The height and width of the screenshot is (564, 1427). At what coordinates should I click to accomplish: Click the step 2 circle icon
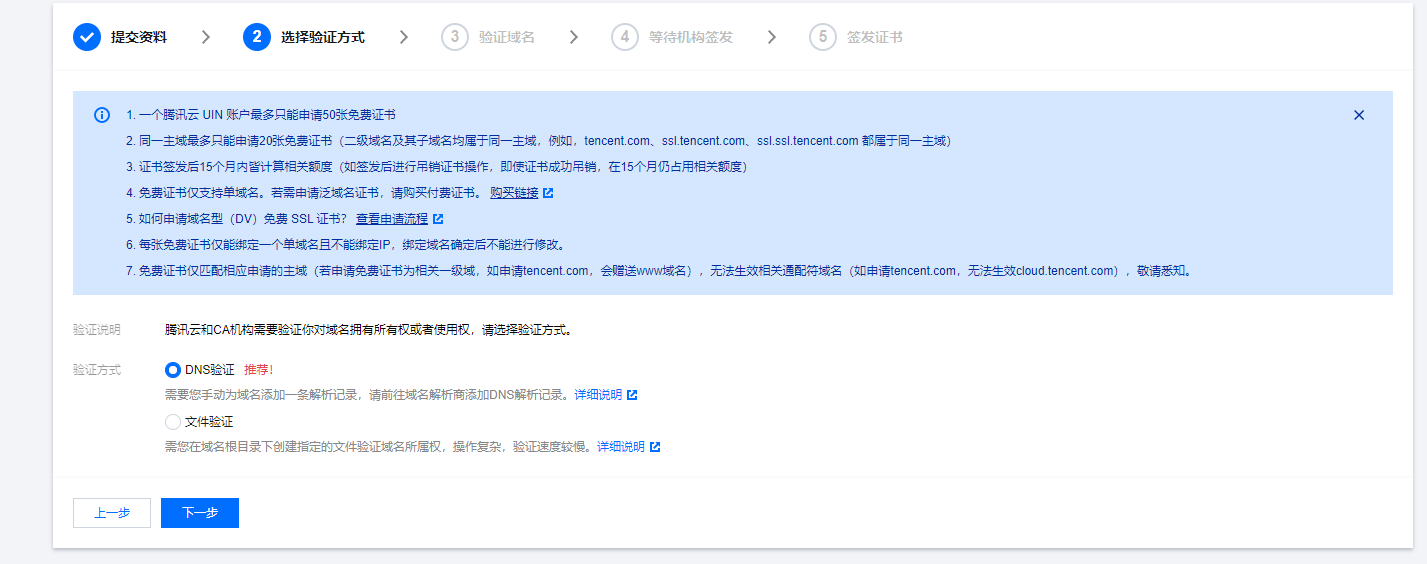(x=257, y=38)
